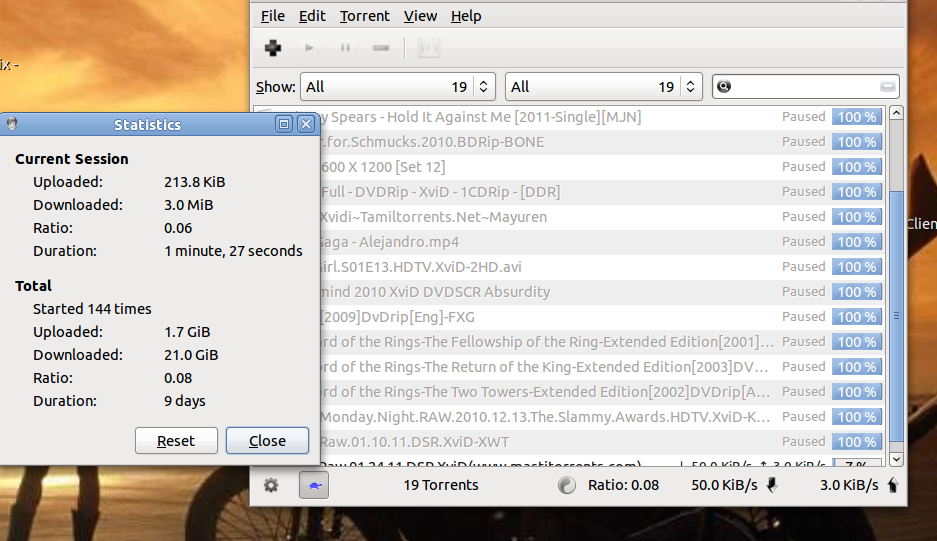The width and height of the screenshot is (937, 541).
Task: Click progress bar of Alejandro.mp4 torrent
Action: click(x=857, y=242)
